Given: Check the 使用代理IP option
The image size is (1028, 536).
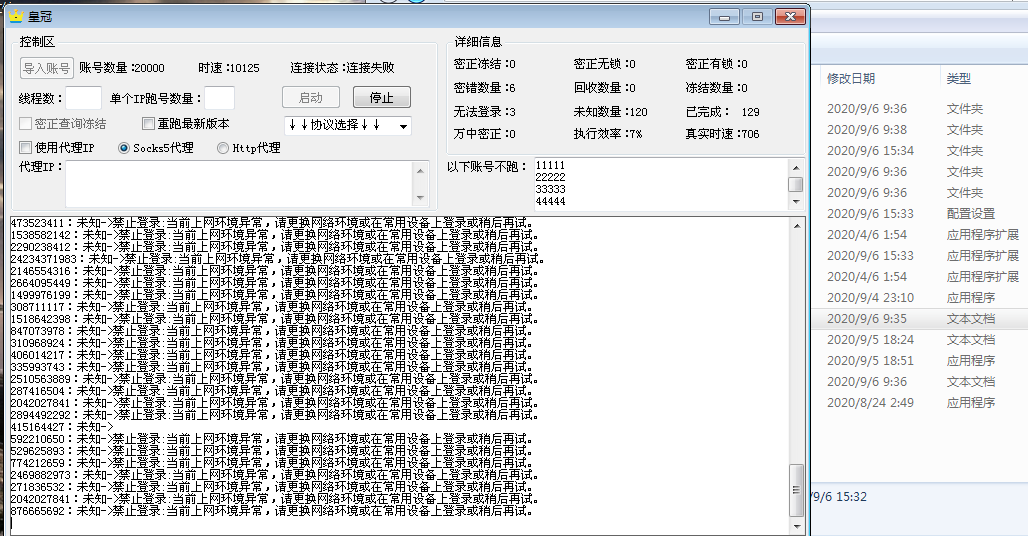Looking at the screenshot, I should click(26, 148).
